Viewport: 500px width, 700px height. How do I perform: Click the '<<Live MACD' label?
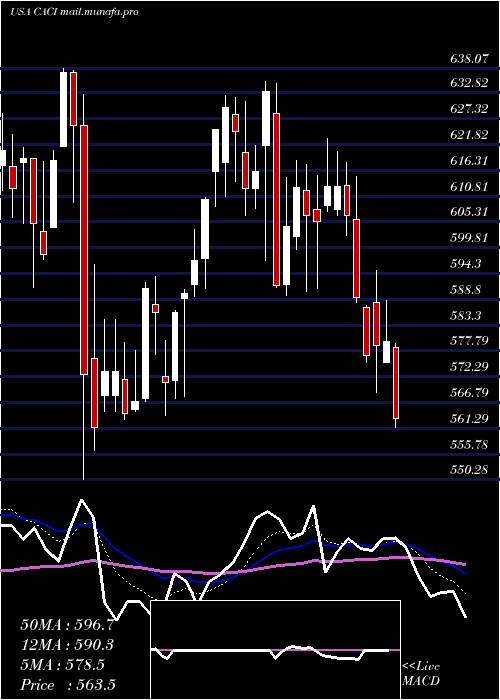tap(421, 673)
